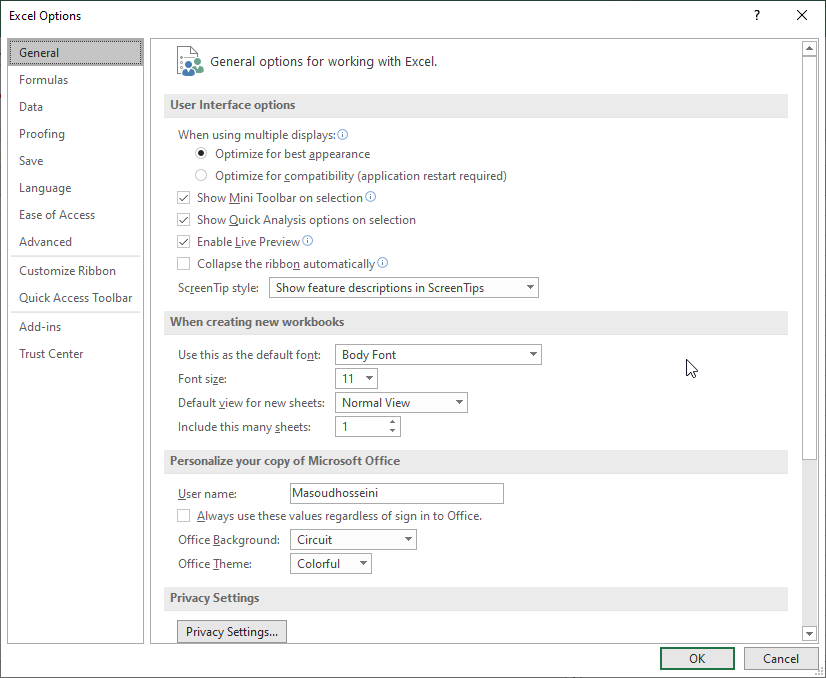The image size is (826, 678).
Task: Click the Privacy Settings button
Action: coord(232,632)
